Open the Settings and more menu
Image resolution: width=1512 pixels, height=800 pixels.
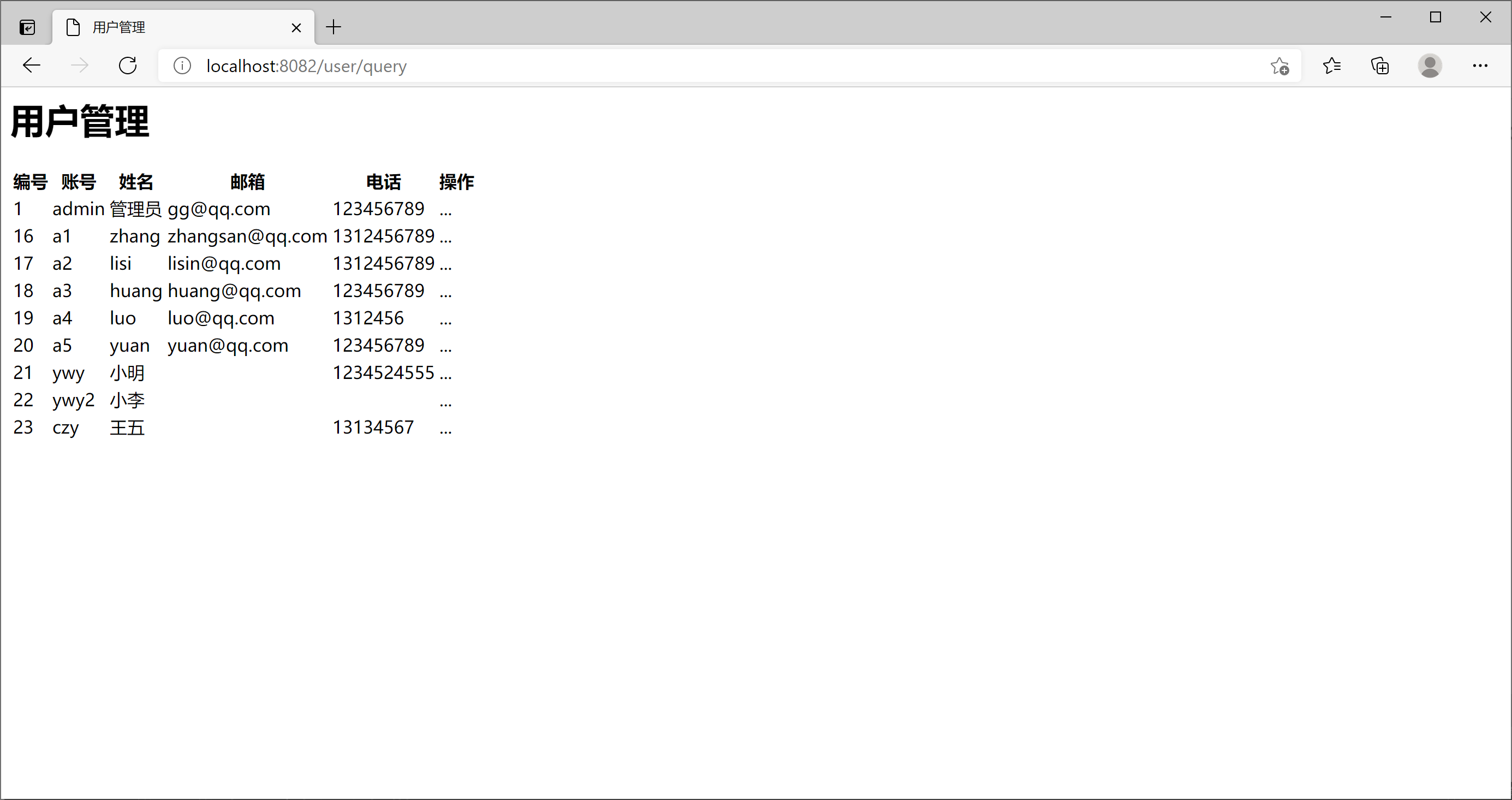1480,66
